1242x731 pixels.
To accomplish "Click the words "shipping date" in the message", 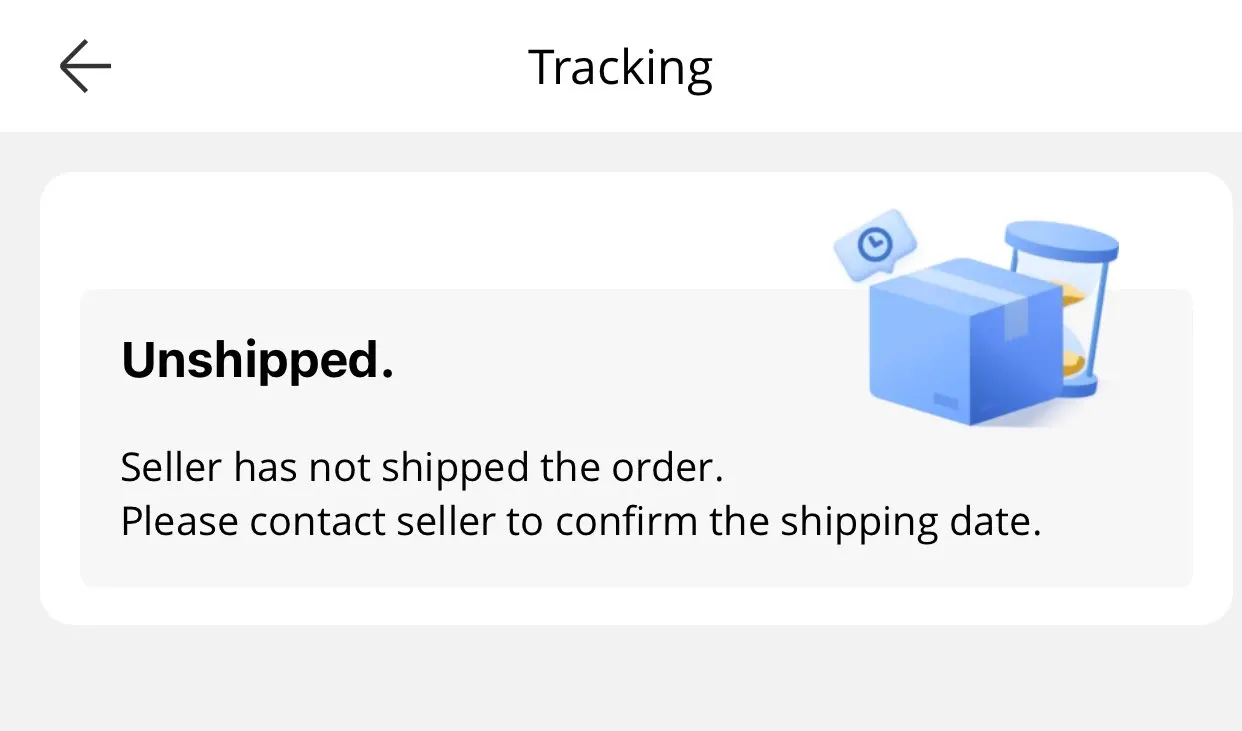I will click(910, 522).
